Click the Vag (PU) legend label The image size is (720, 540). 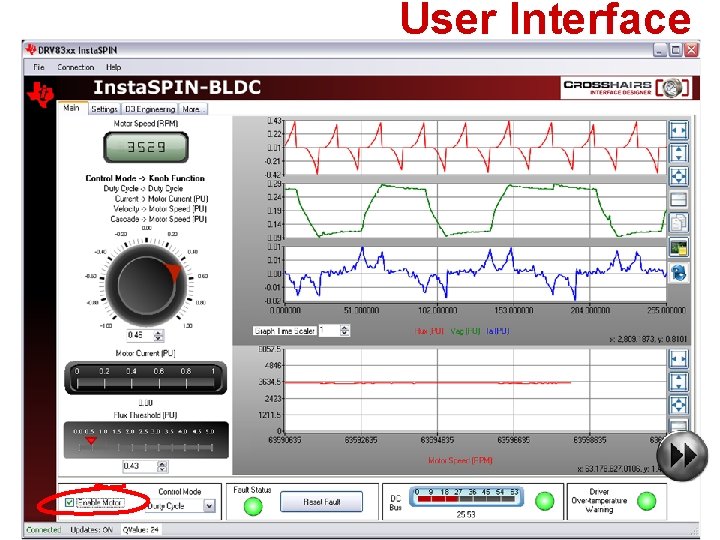point(465,331)
